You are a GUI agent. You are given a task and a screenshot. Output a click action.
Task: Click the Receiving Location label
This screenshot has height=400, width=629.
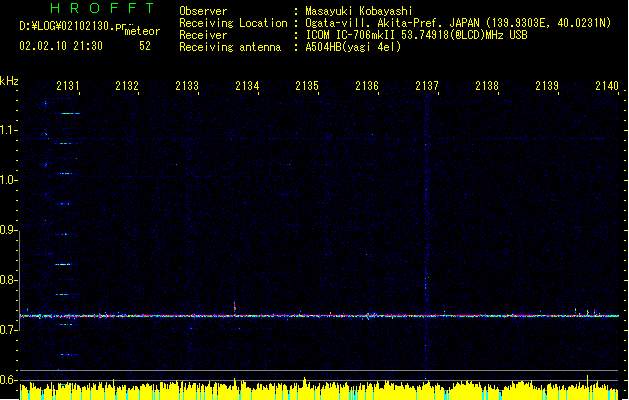(233, 23)
